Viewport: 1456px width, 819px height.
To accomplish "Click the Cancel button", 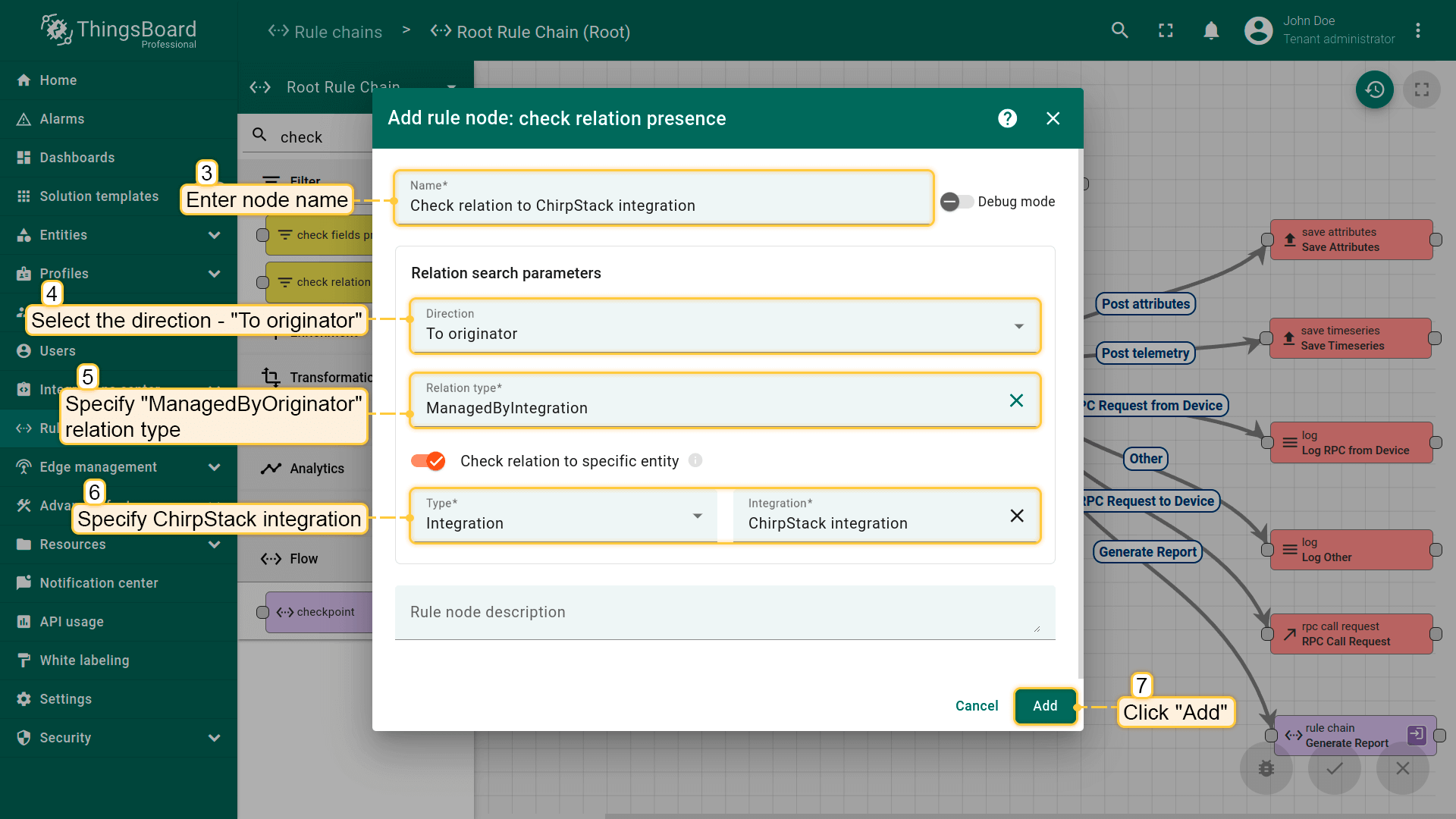I will coord(976,706).
